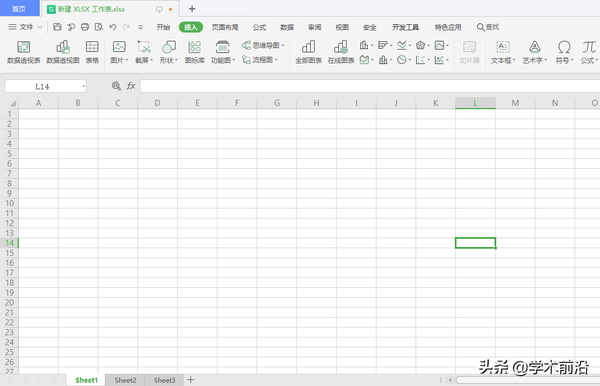Switch to the 页面布局 ribbon tab
The image size is (600, 386).
click(x=225, y=27)
